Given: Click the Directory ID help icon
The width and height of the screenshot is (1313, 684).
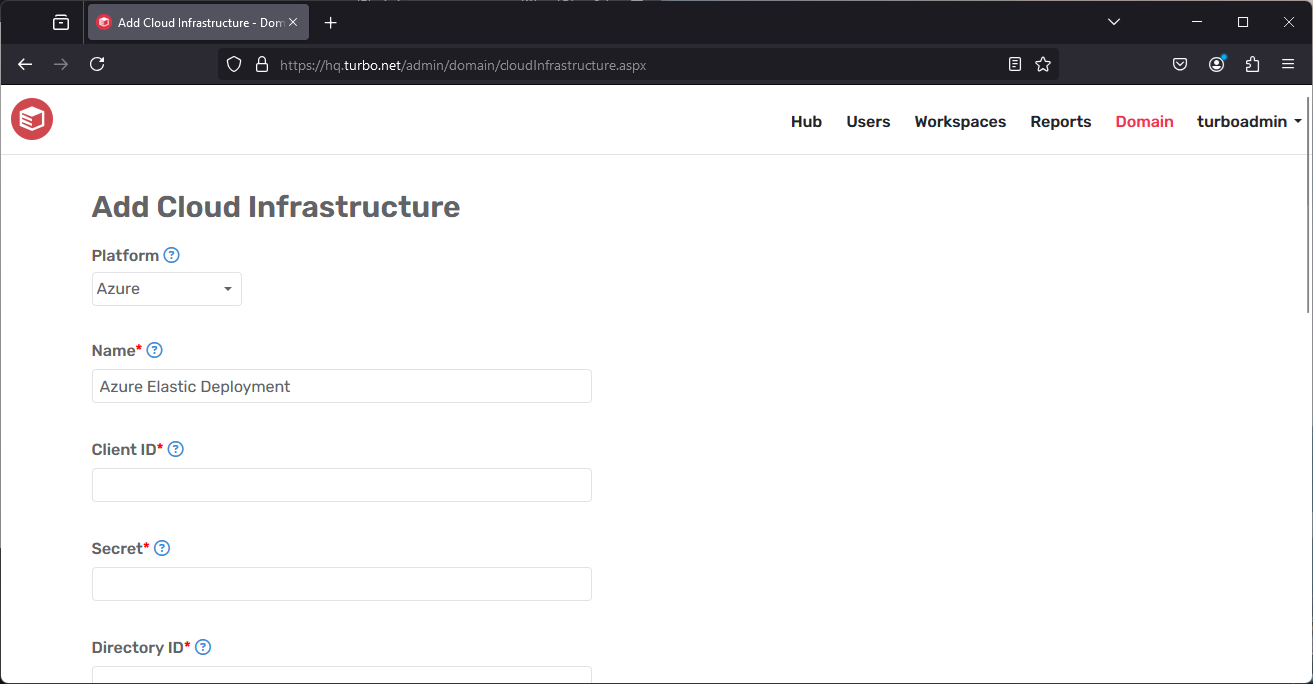Looking at the screenshot, I should click(x=203, y=647).
